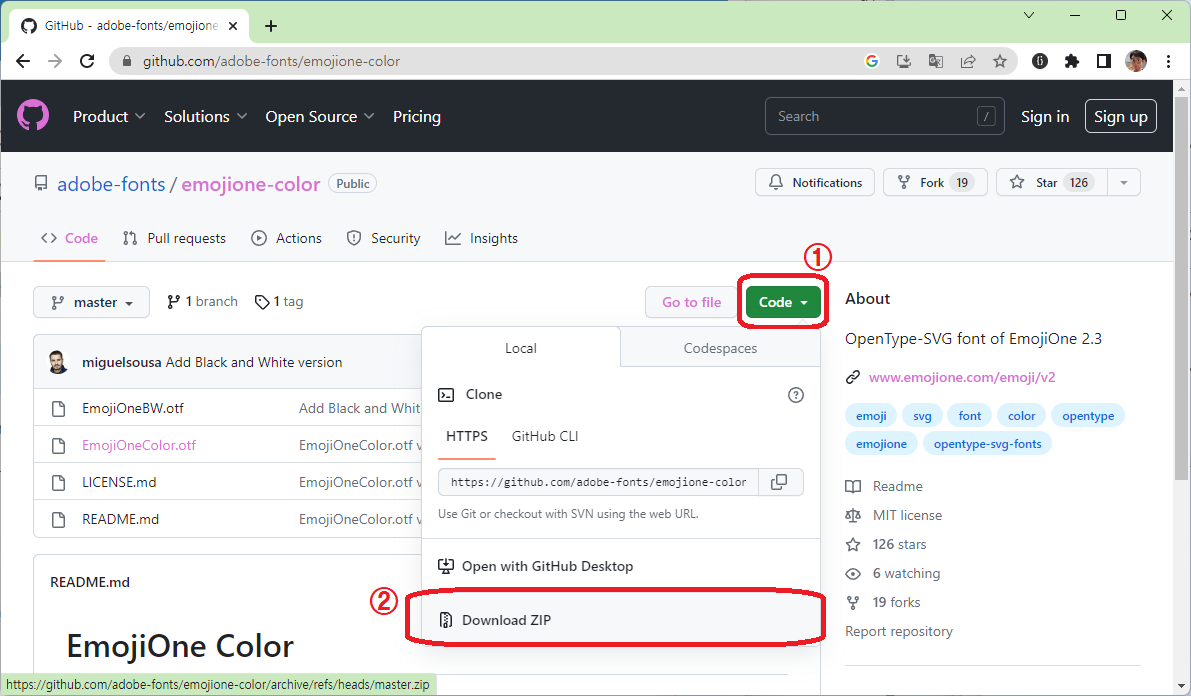Click the dark info extension icon
1191x696 pixels.
[1040, 62]
